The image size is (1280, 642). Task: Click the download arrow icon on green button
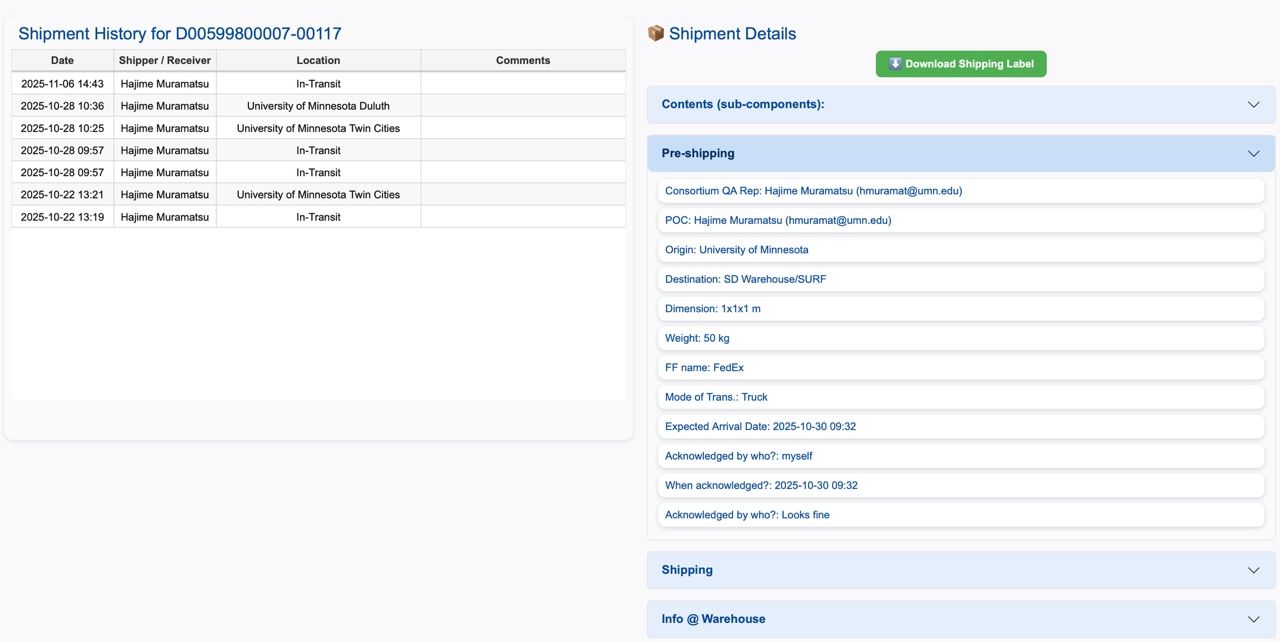point(895,63)
